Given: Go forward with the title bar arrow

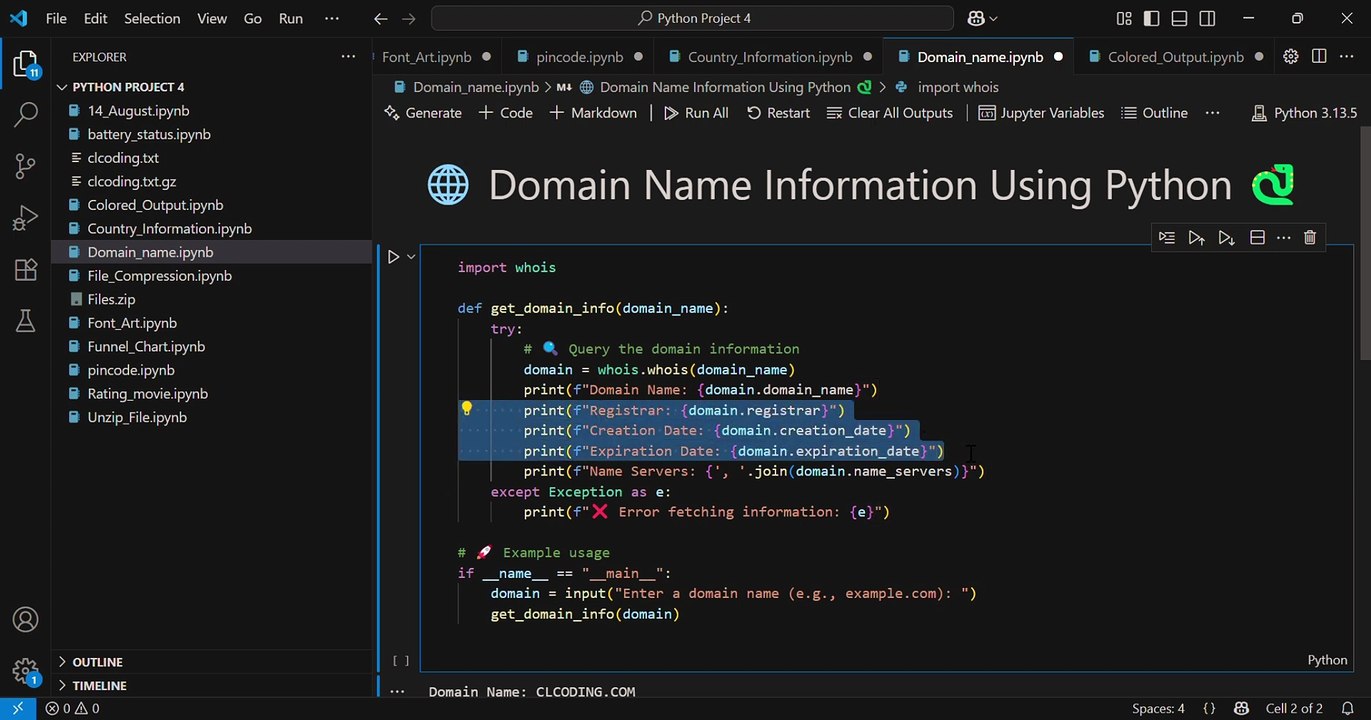Looking at the screenshot, I should [x=408, y=18].
